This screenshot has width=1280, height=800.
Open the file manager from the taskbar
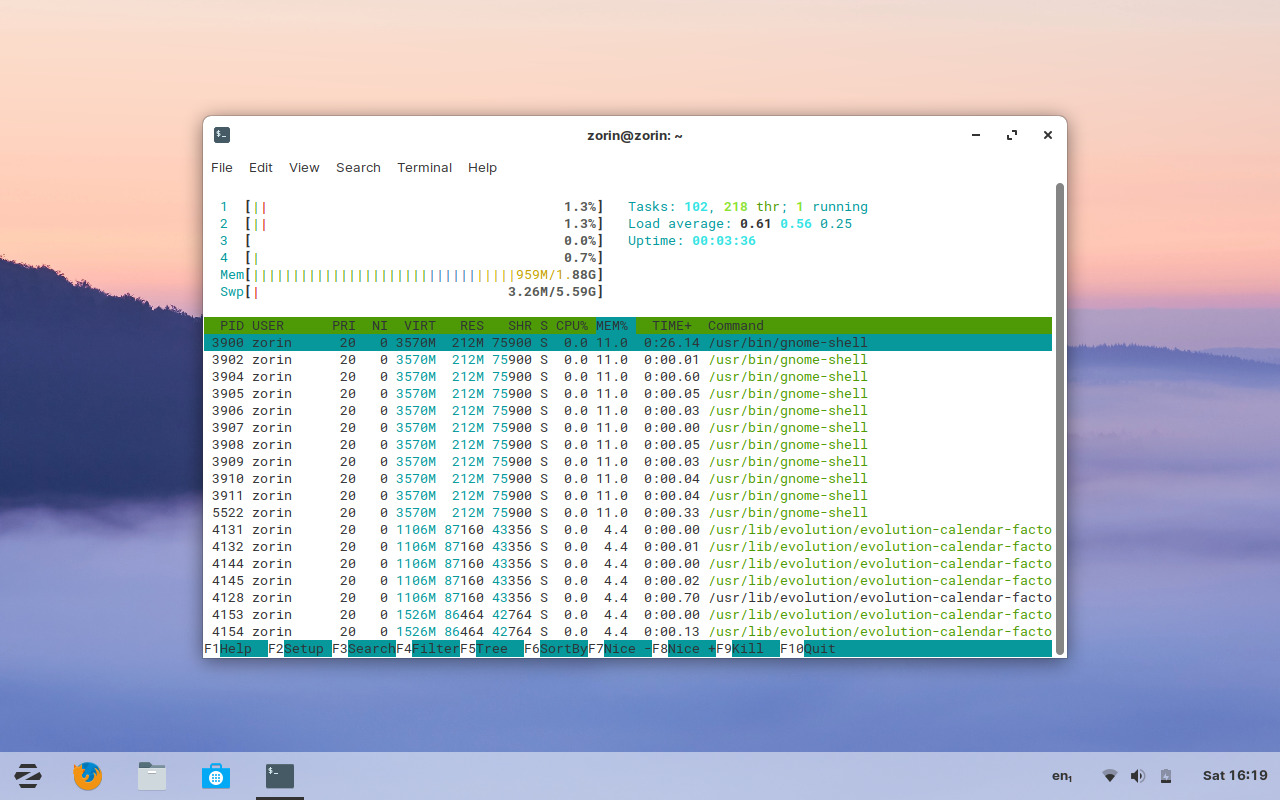click(151, 775)
